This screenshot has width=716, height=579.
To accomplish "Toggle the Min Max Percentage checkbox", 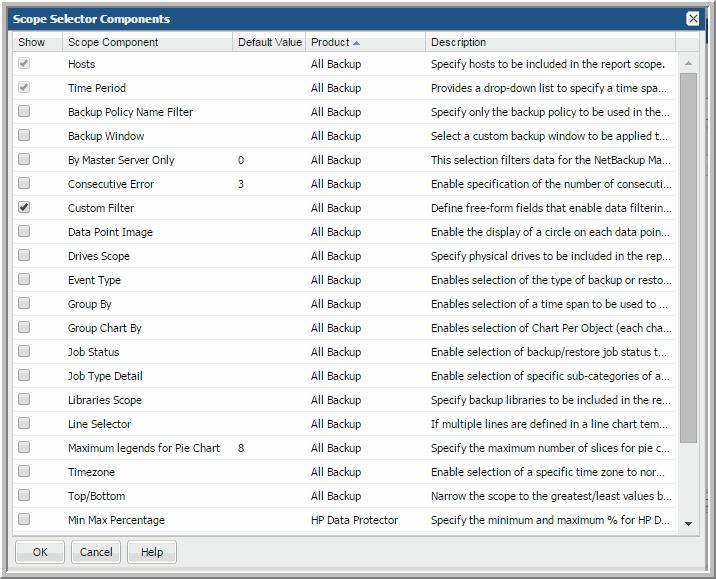I will pyautogui.click(x=24, y=520).
